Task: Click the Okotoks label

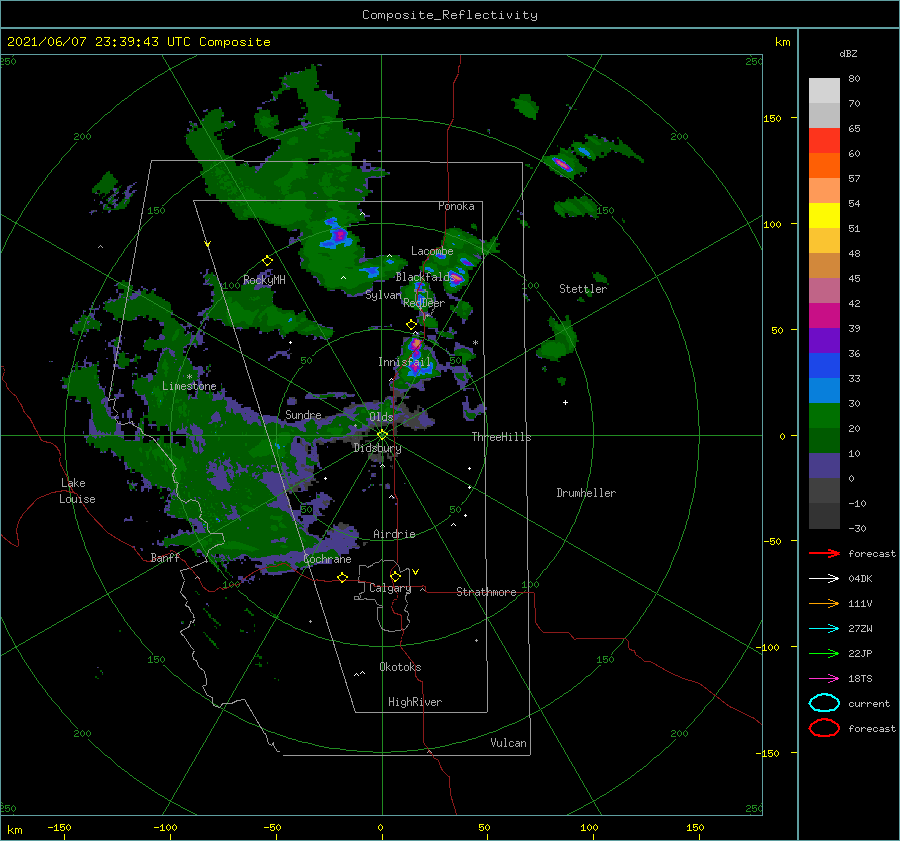Action: pos(400,667)
